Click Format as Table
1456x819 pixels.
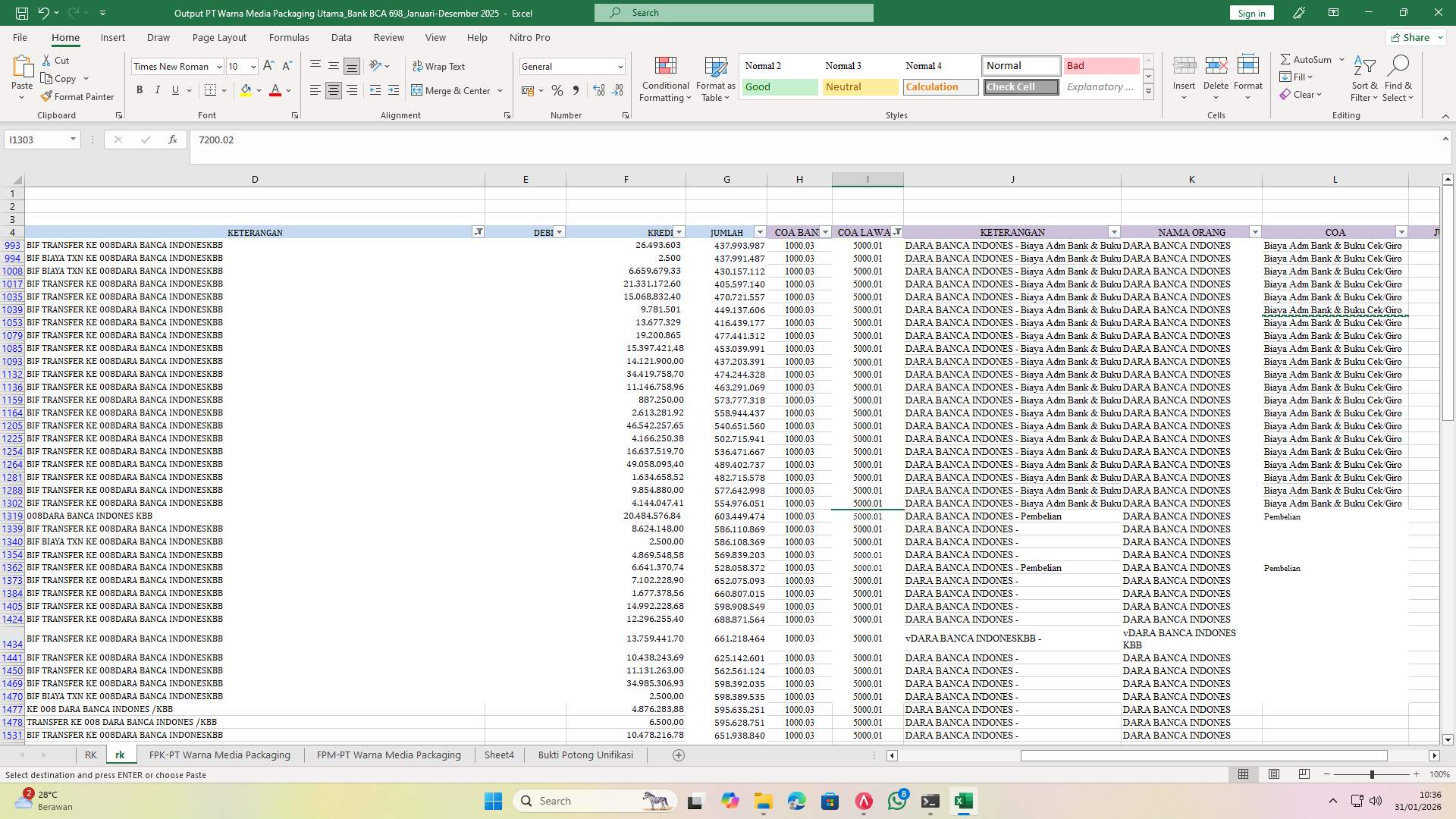click(714, 78)
